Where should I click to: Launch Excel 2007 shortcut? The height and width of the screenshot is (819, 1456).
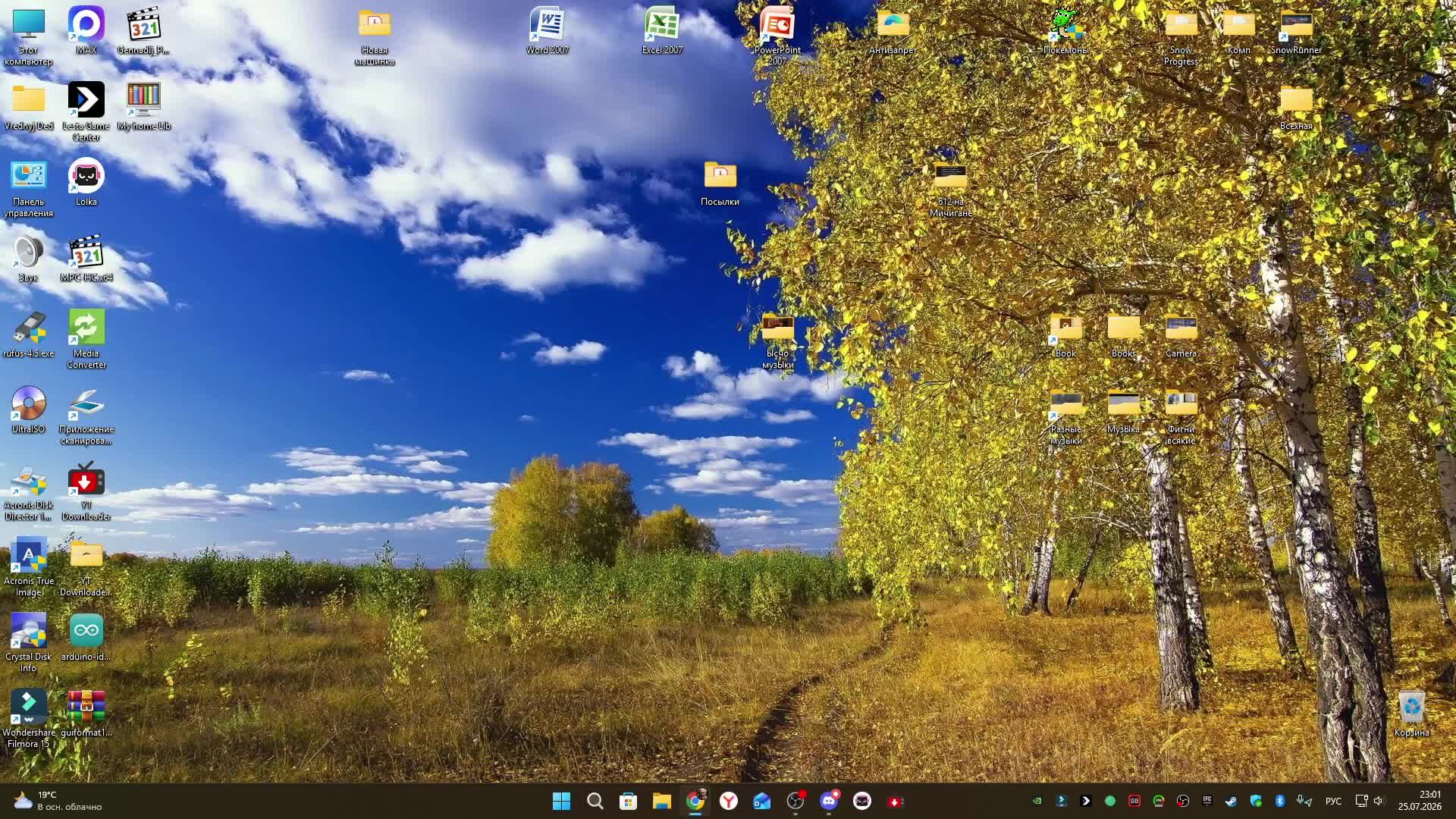662,31
